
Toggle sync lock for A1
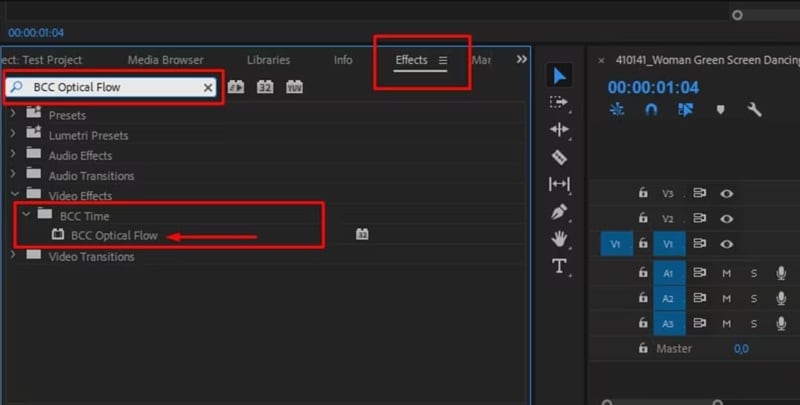699,273
